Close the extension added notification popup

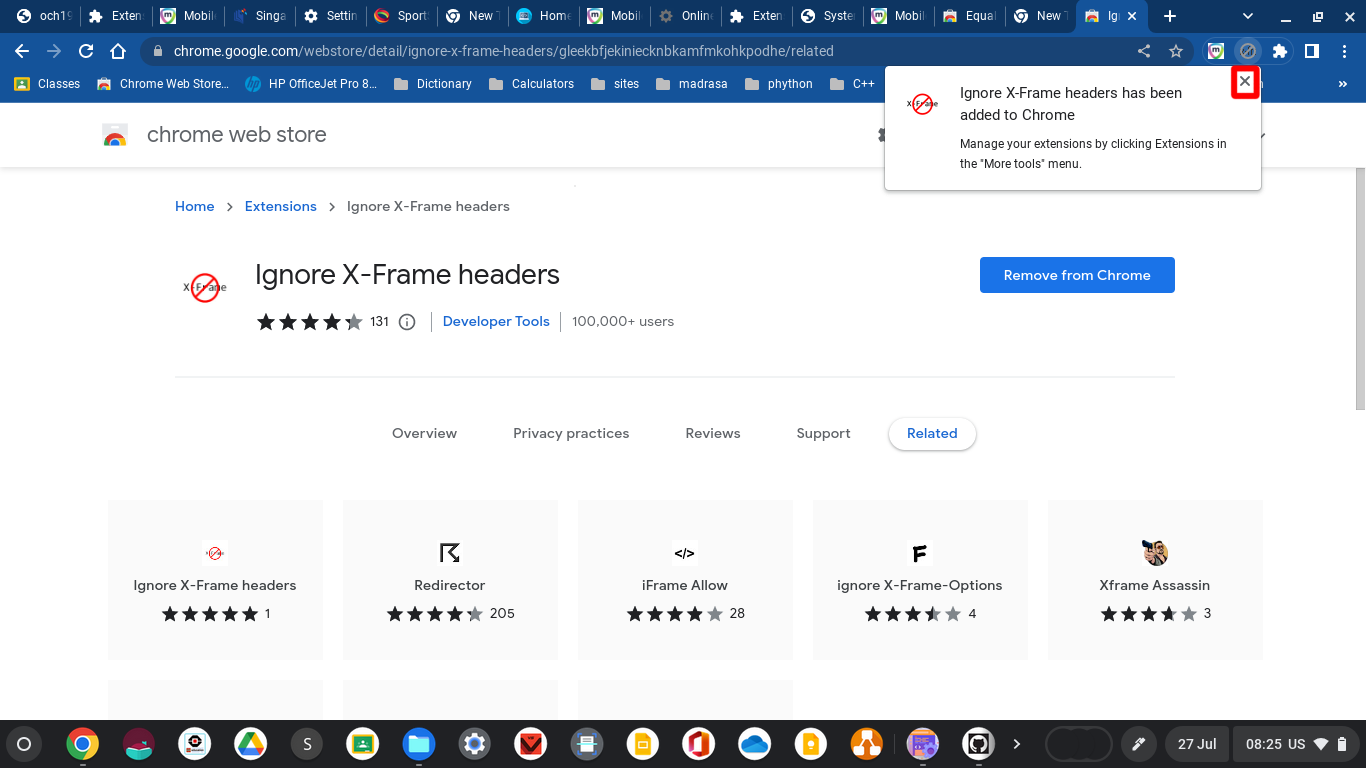pyautogui.click(x=1245, y=82)
